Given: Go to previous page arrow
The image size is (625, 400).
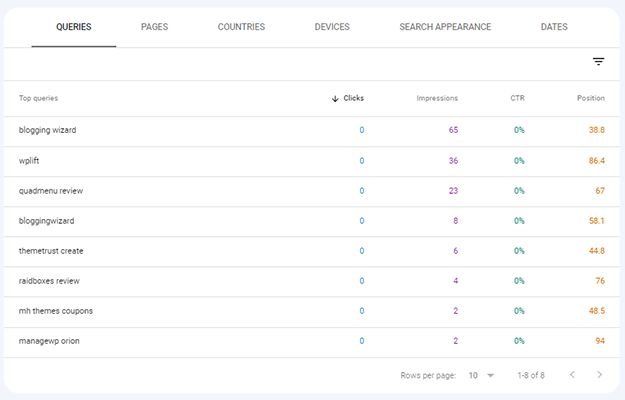Looking at the screenshot, I should point(572,375).
